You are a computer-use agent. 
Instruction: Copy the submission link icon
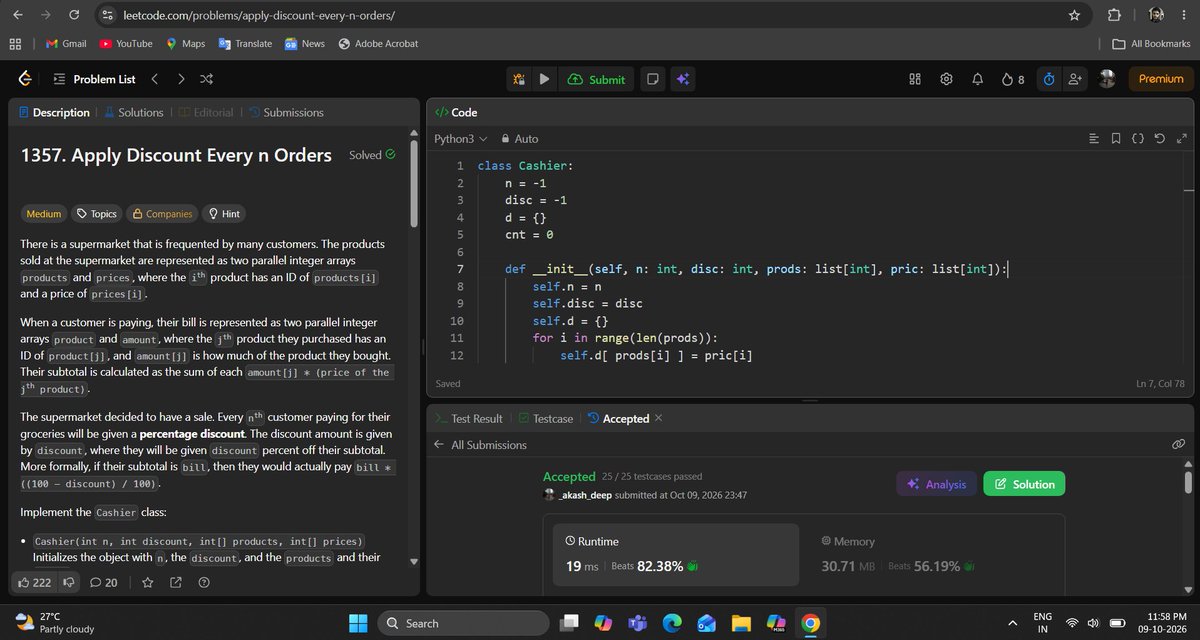1178,444
